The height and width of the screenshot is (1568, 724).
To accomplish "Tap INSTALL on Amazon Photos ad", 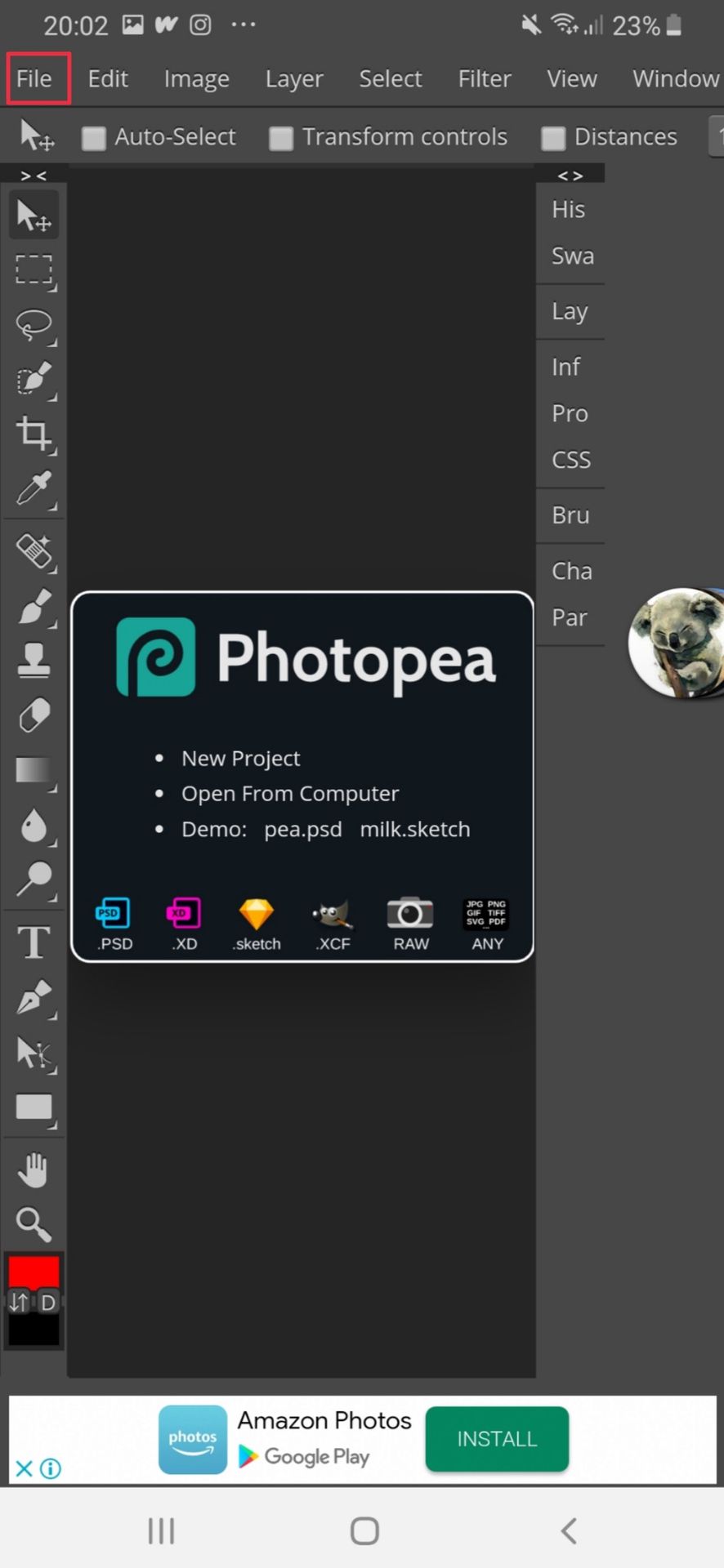I will 497,1439.
